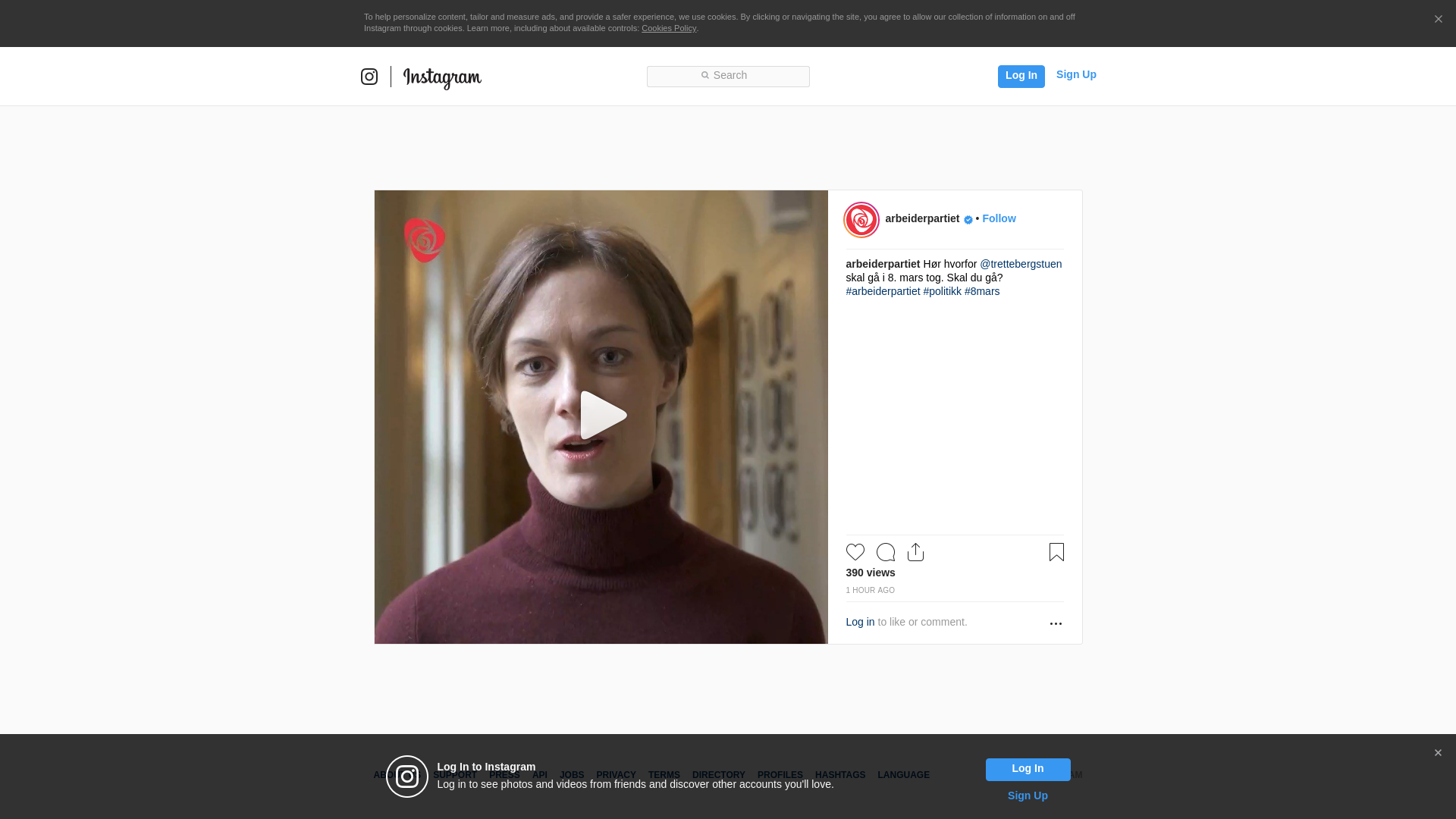The image size is (1456, 819).
Task: Open the #8mars hashtag
Action: coord(982,291)
